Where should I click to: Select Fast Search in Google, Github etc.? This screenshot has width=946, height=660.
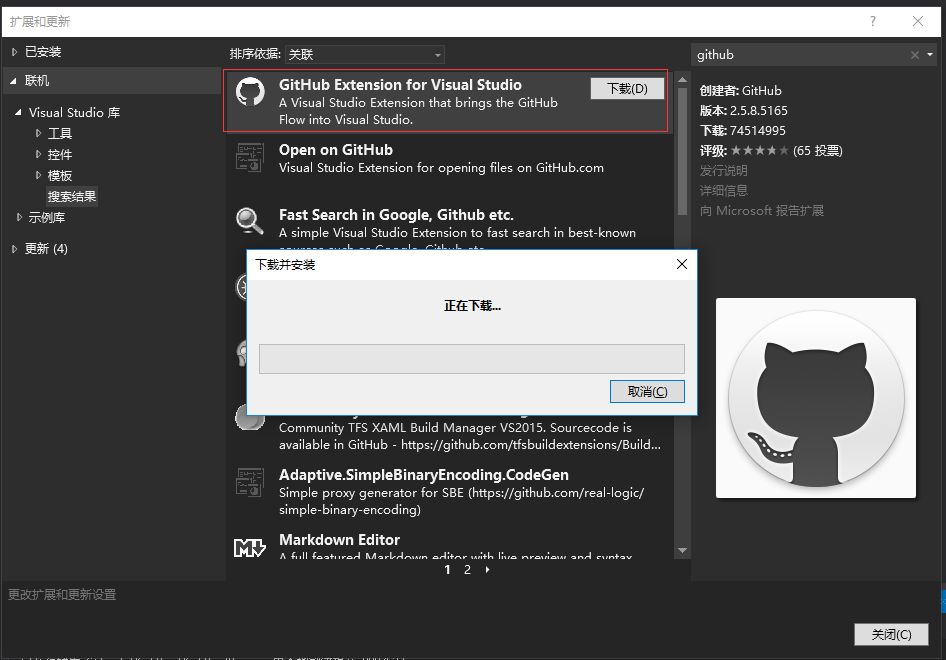point(396,215)
